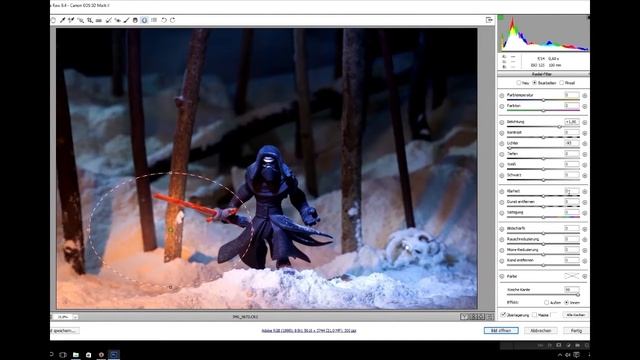
Task: Toggle highlight clipping warning in histogram
Action: coord(588,18)
